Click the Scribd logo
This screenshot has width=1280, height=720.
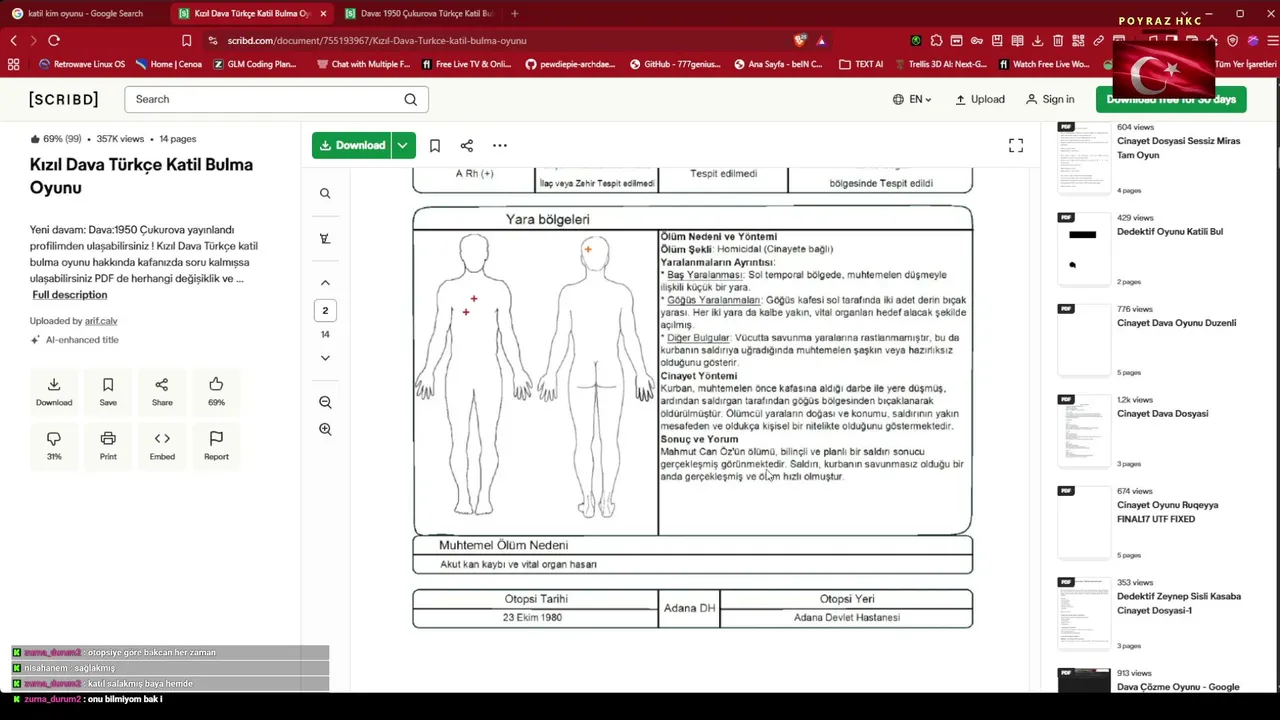coord(64,99)
